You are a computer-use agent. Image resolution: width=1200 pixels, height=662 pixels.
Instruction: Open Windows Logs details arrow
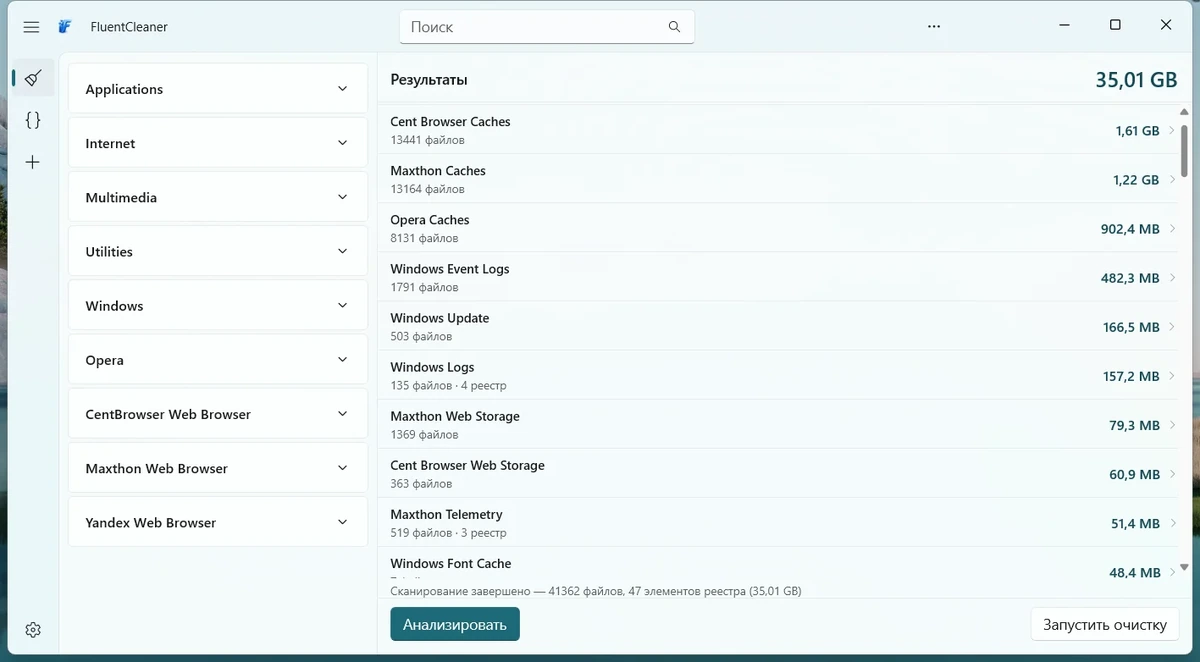pyautogui.click(x=1172, y=376)
